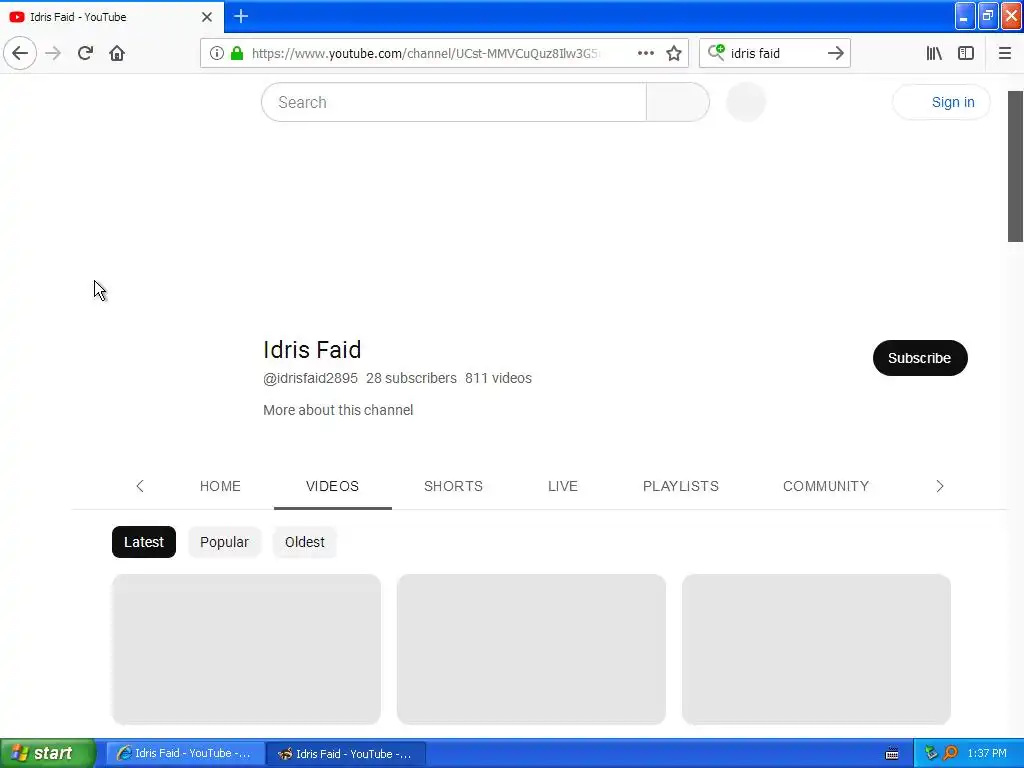This screenshot has height=768, width=1024.
Task: Sort videos by Oldest
Action: [304, 542]
